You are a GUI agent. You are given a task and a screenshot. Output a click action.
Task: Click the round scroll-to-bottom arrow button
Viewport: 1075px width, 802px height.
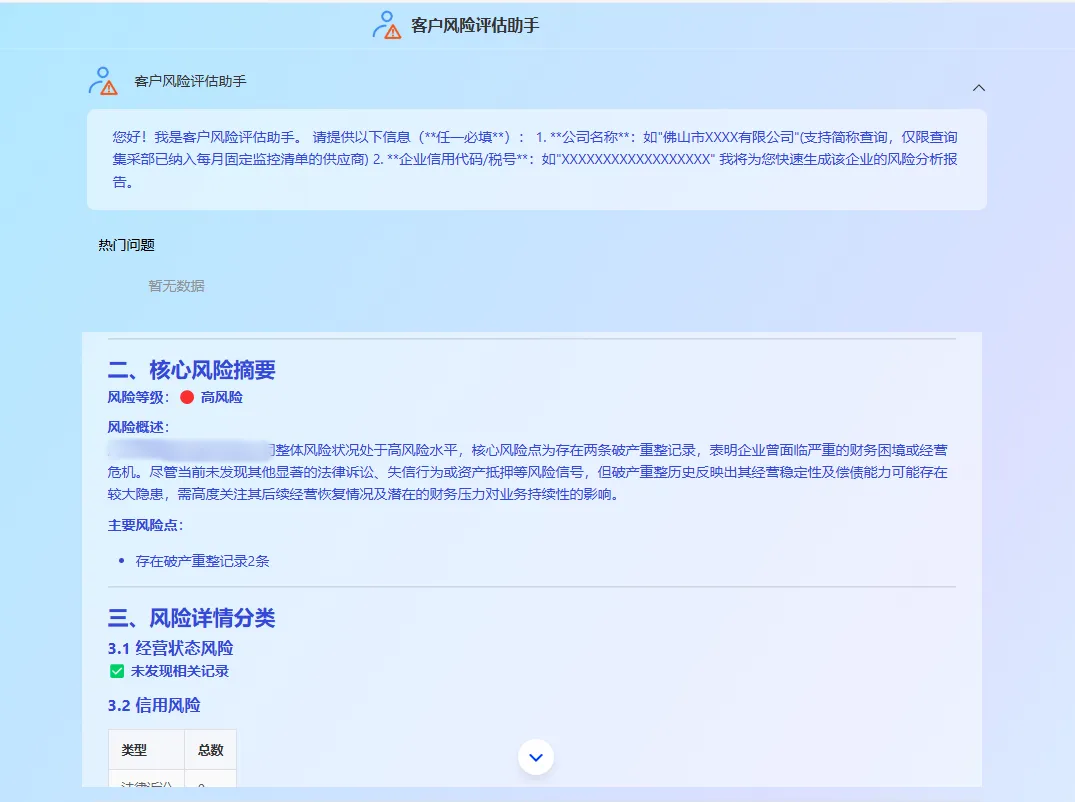point(535,757)
